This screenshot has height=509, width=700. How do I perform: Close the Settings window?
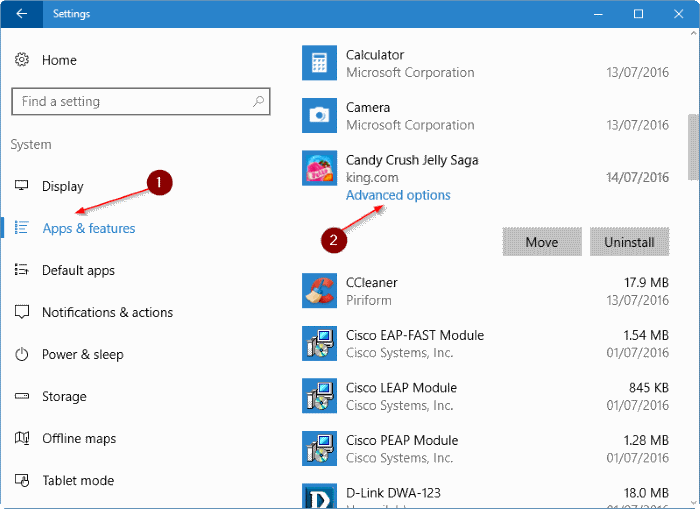pos(679,14)
